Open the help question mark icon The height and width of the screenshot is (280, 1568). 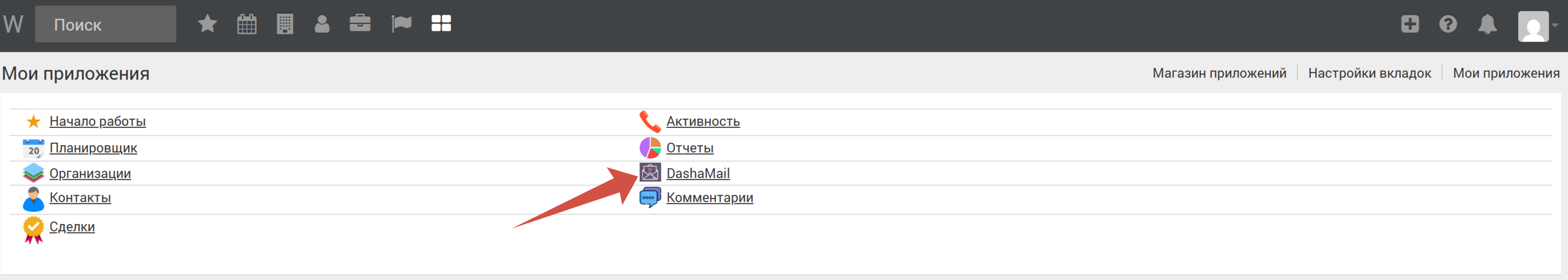coord(1448,25)
